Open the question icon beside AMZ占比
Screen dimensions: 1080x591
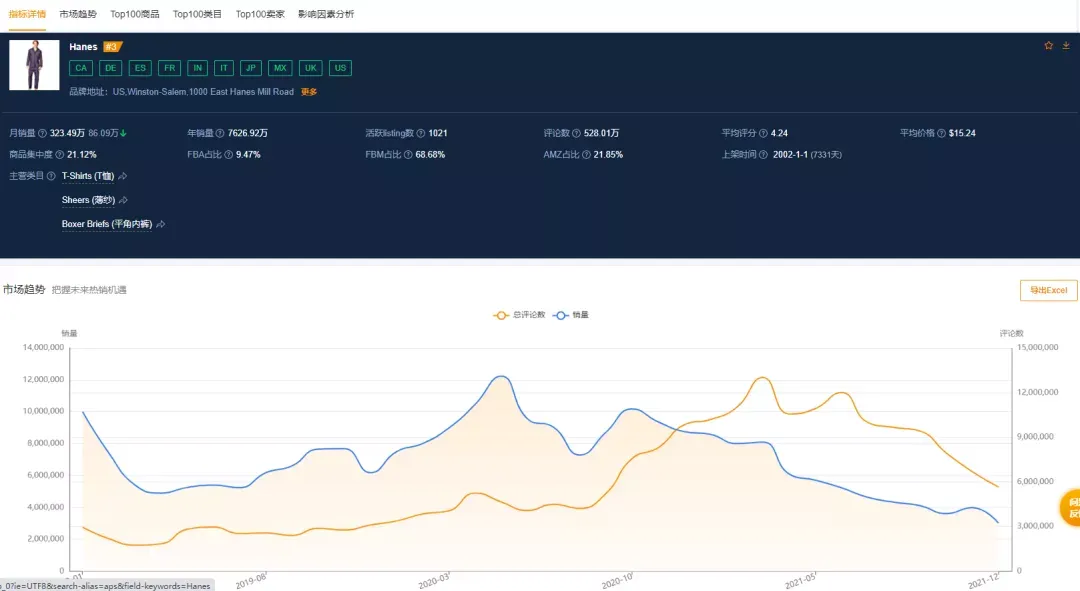(x=586, y=154)
